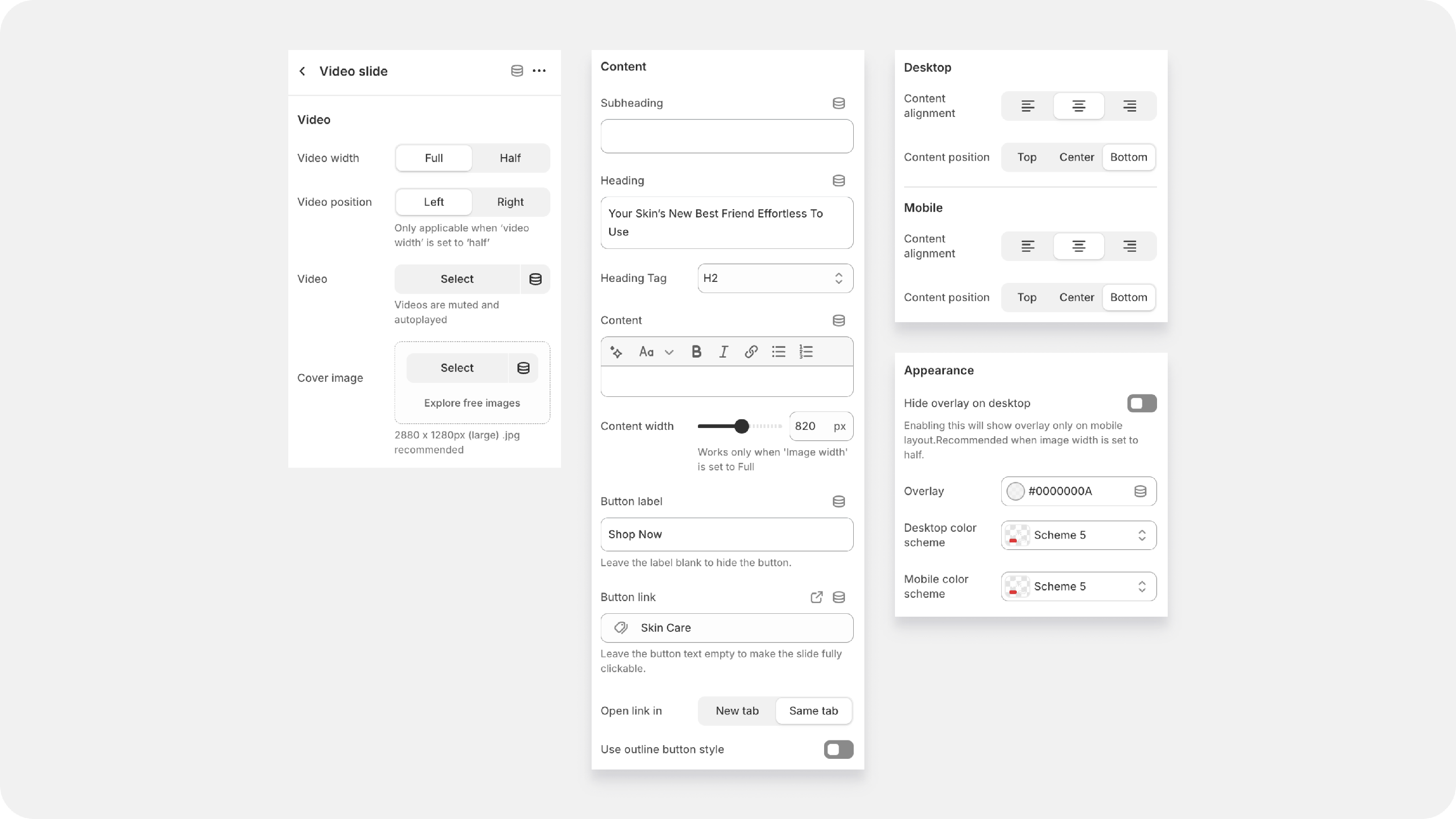Set Video position to Left
The image size is (1456, 819).
tap(433, 202)
